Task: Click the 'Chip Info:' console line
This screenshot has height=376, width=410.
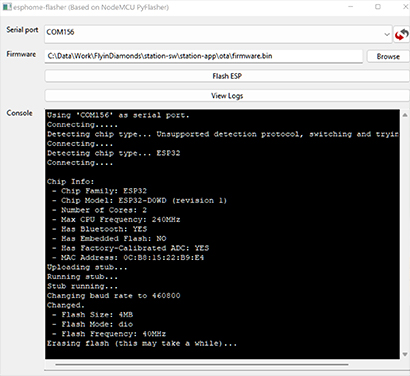Action: pos(70,182)
